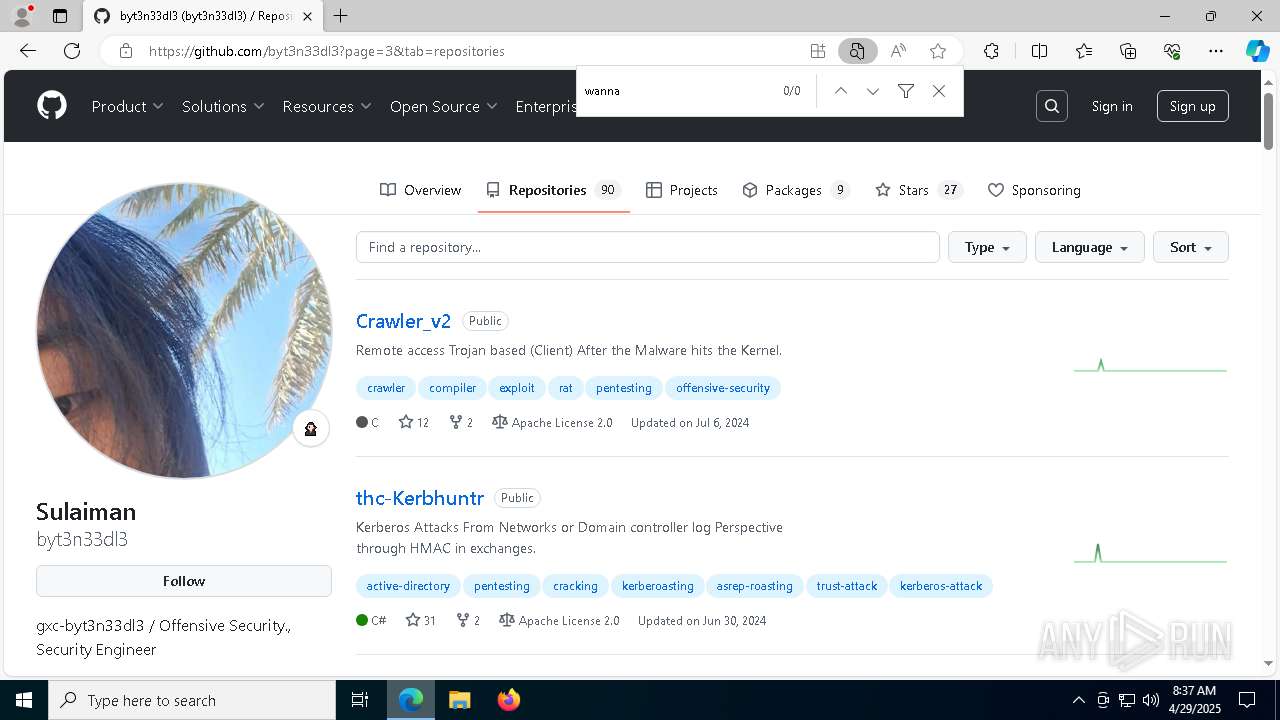
Task: Go back to the previous page
Action: [x=28, y=51]
